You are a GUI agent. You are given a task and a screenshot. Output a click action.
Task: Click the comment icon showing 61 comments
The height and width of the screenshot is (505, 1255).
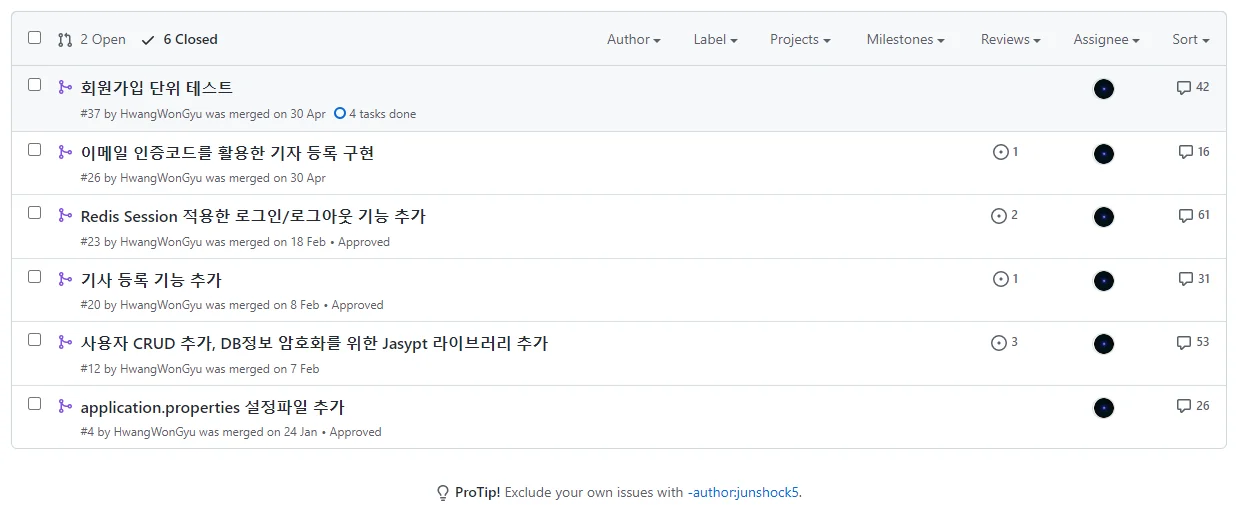coord(1185,216)
